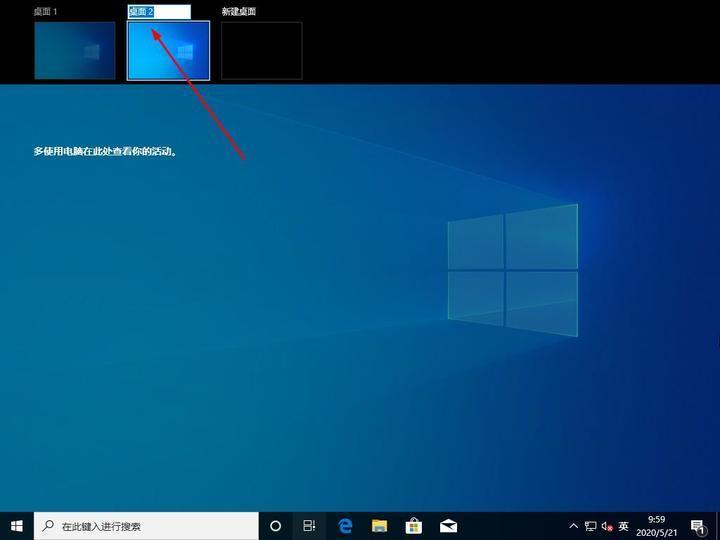
Task: Click the taskbar search box
Action: click(147, 525)
